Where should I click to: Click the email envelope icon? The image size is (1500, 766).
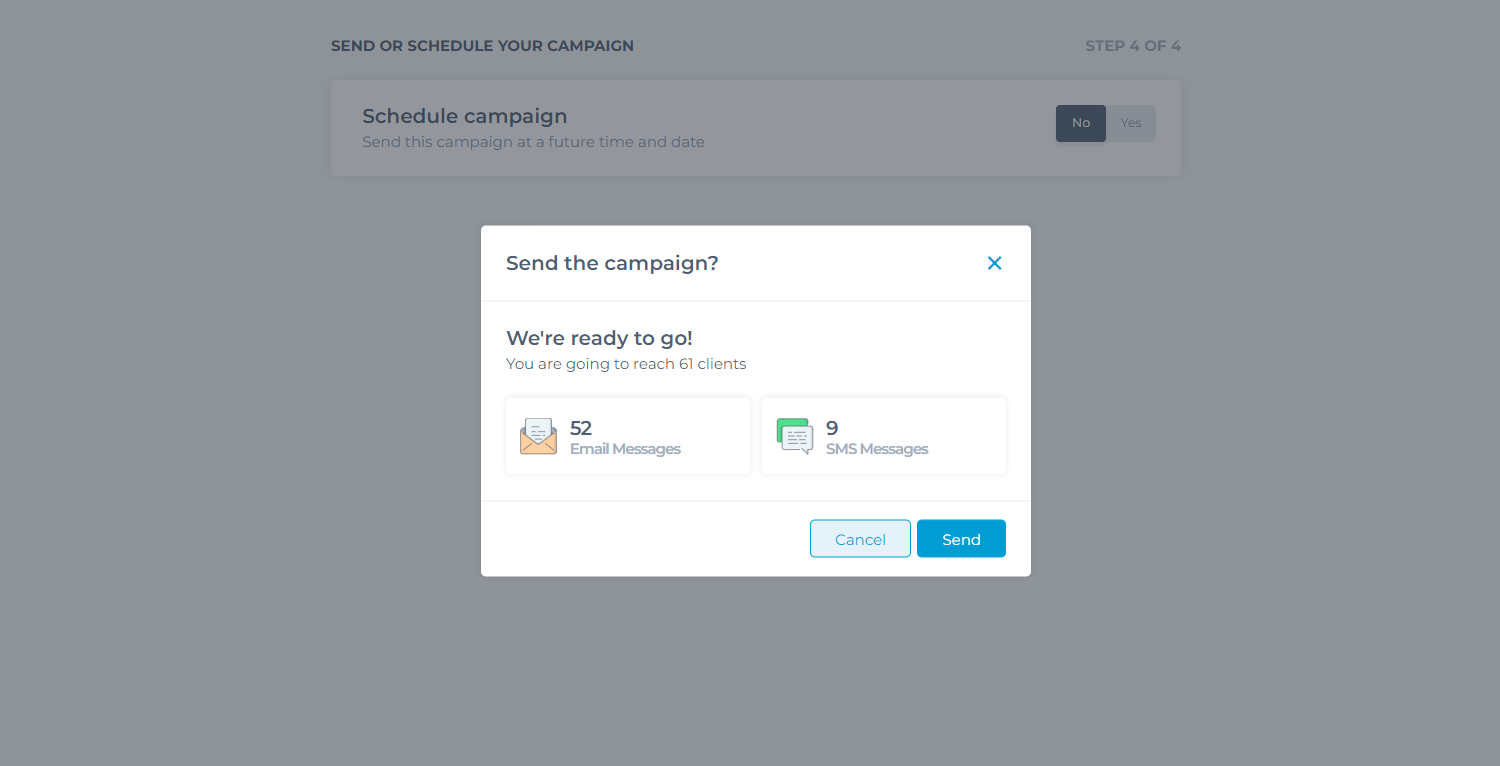click(x=538, y=436)
